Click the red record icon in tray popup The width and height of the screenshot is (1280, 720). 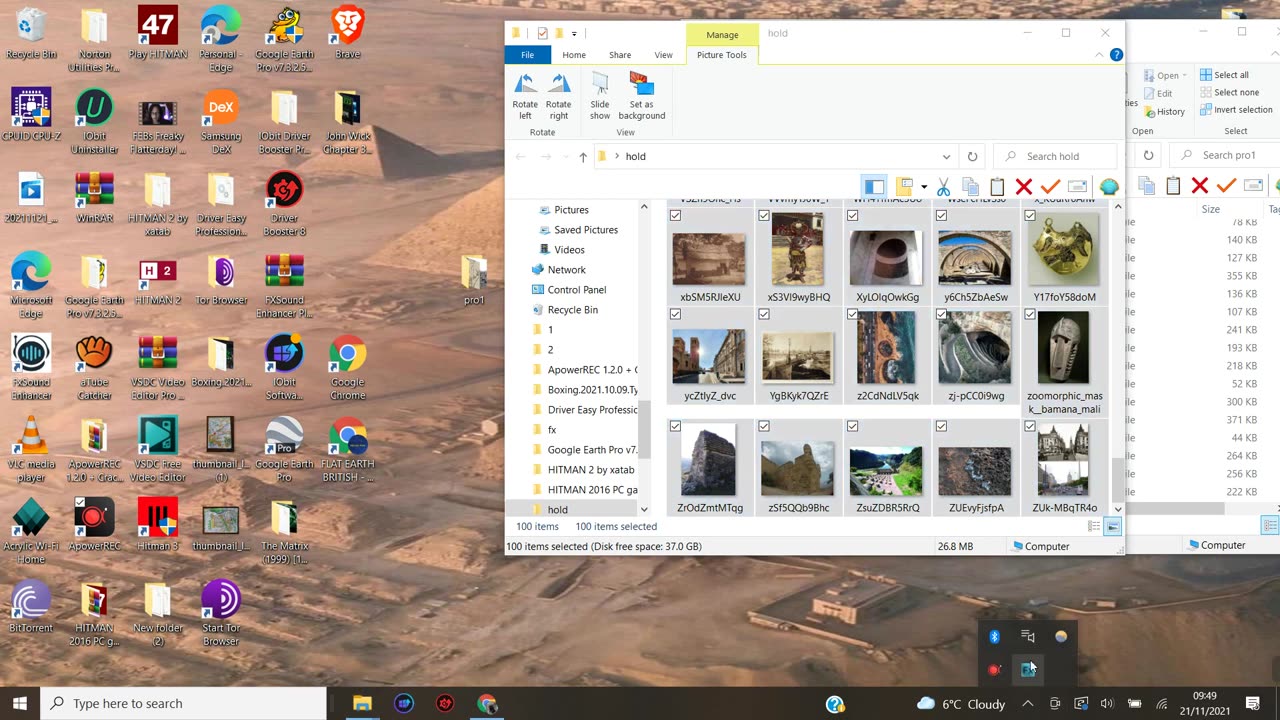994,670
